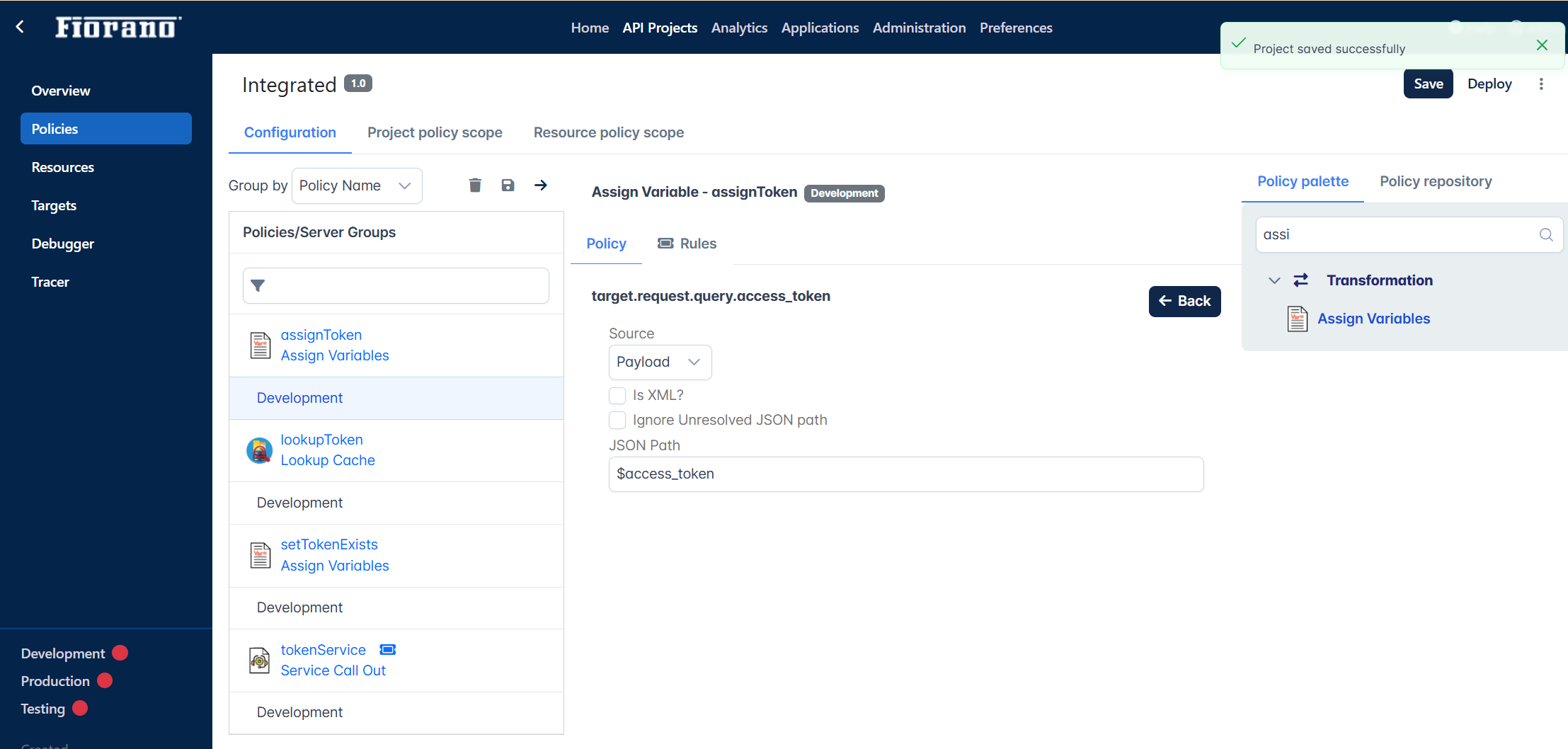Click the red Development status indicator
The height and width of the screenshot is (749, 1568).
[120, 653]
